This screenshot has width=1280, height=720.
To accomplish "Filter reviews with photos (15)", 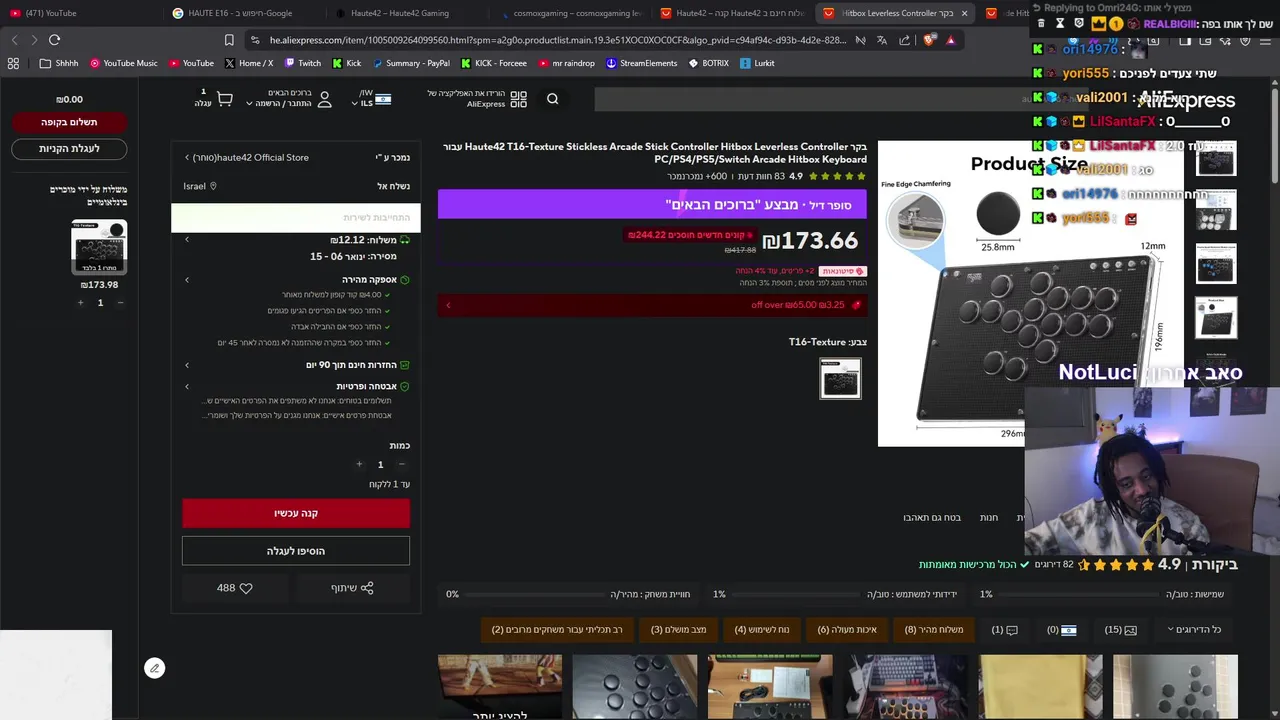I will pyautogui.click(x=1120, y=629).
